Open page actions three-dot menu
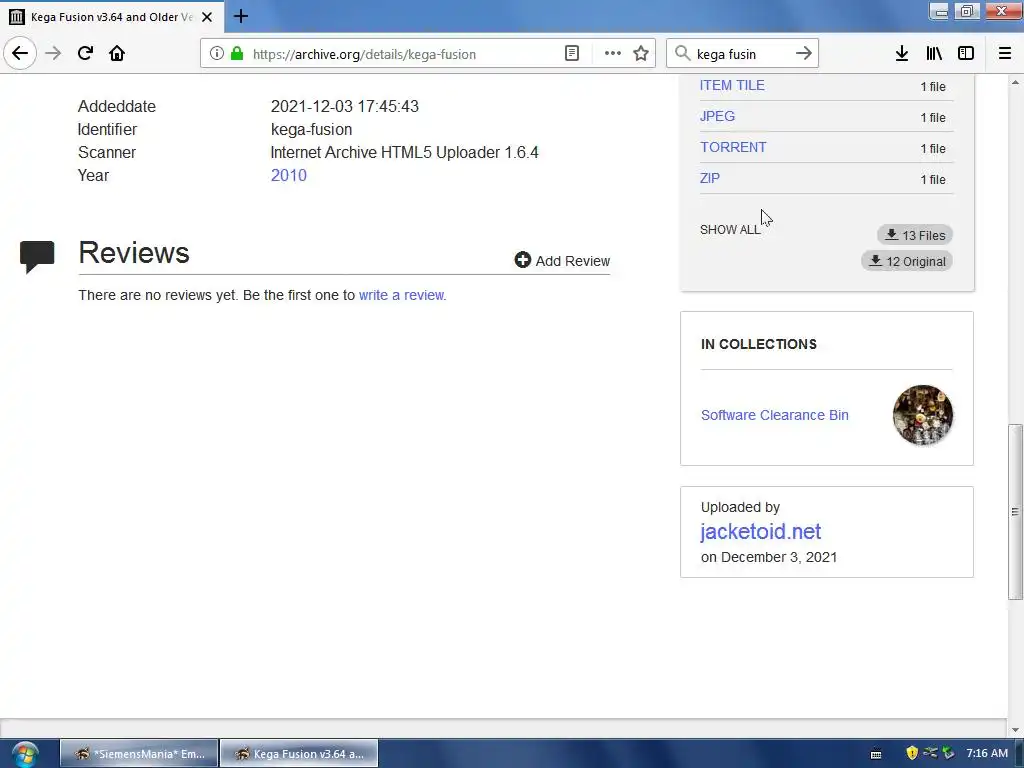The height and width of the screenshot is (768, 1024). pos(613,54)
